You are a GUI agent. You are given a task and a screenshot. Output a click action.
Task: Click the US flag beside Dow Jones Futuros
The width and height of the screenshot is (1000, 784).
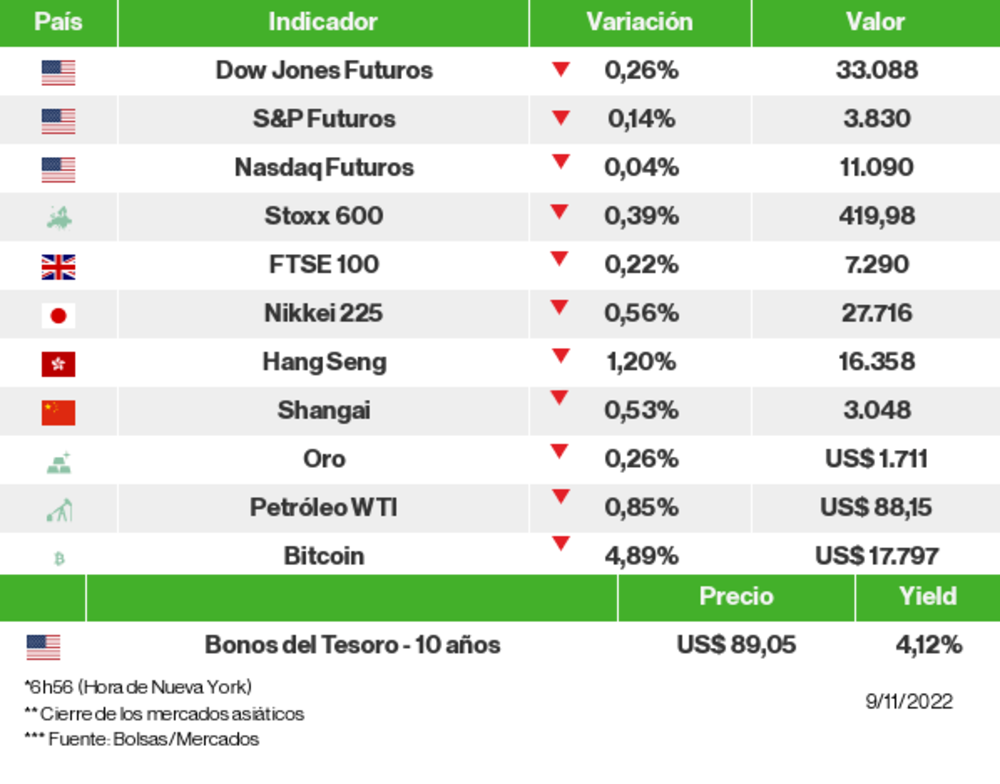pos(58,72)
